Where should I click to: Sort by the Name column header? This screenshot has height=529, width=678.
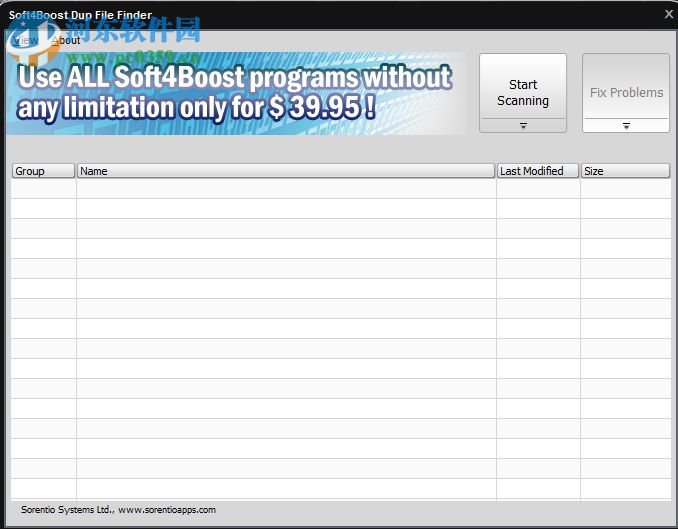286,171
